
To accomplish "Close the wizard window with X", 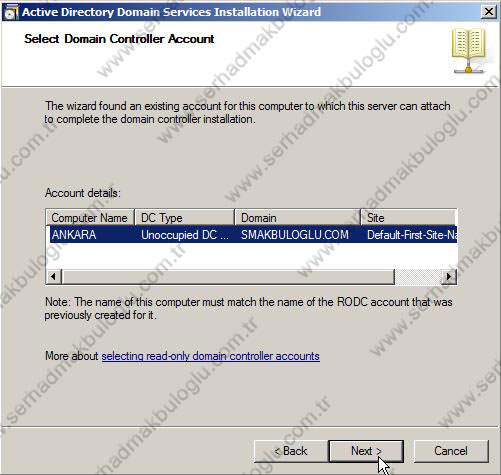I will coord(489,12).
